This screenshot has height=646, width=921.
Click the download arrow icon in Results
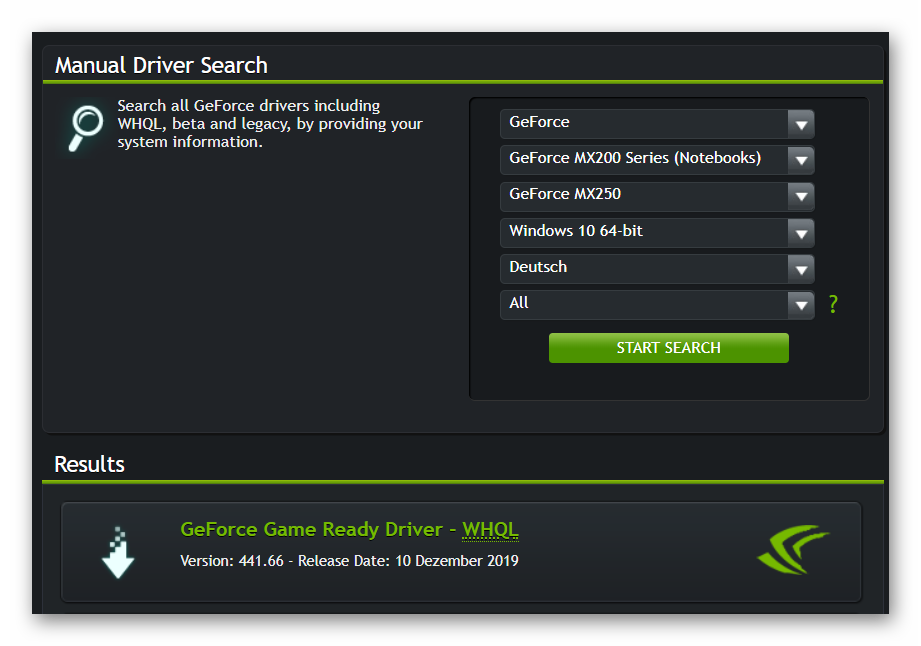point(118,552)
